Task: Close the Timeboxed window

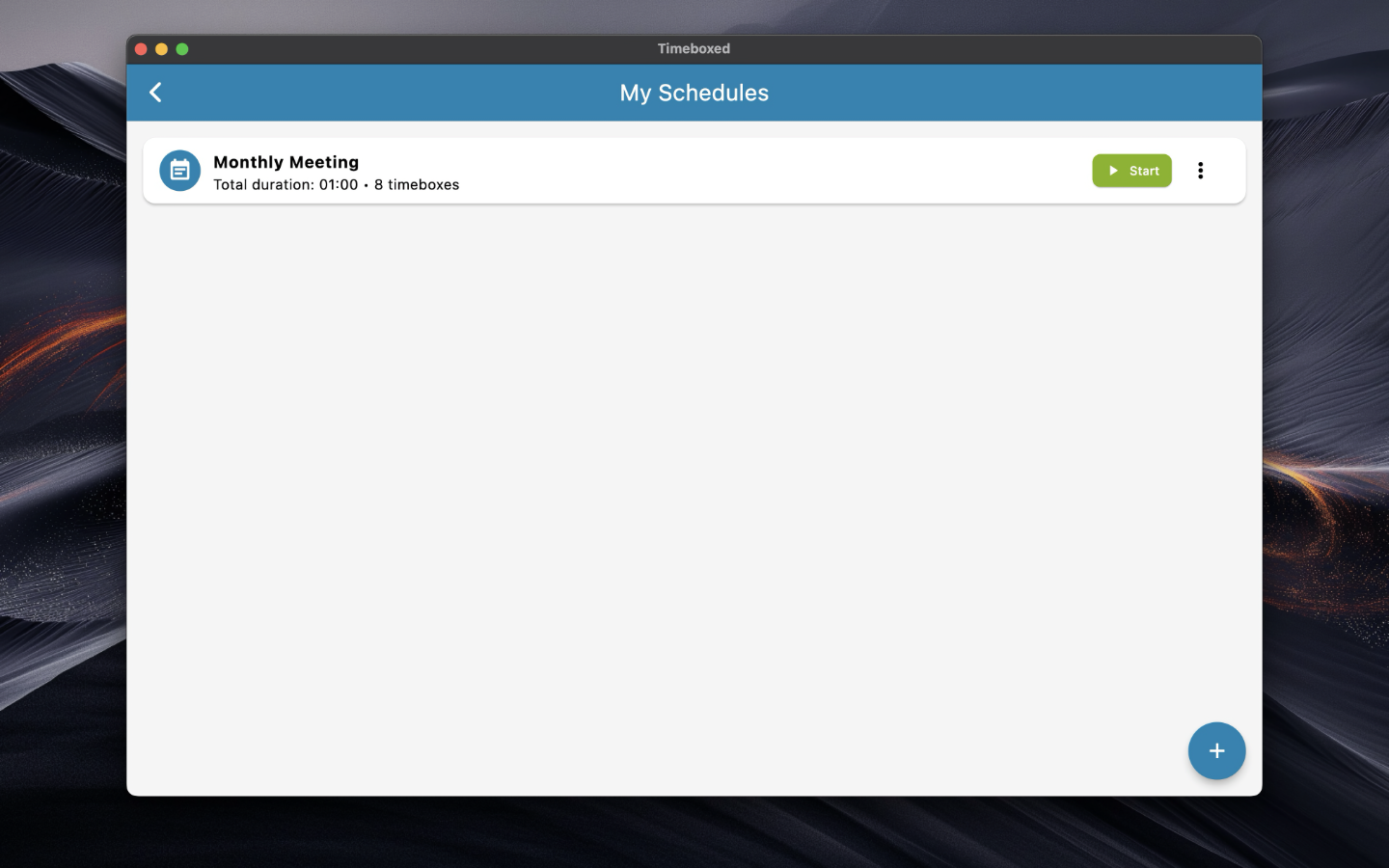Action: coord(141,49)
